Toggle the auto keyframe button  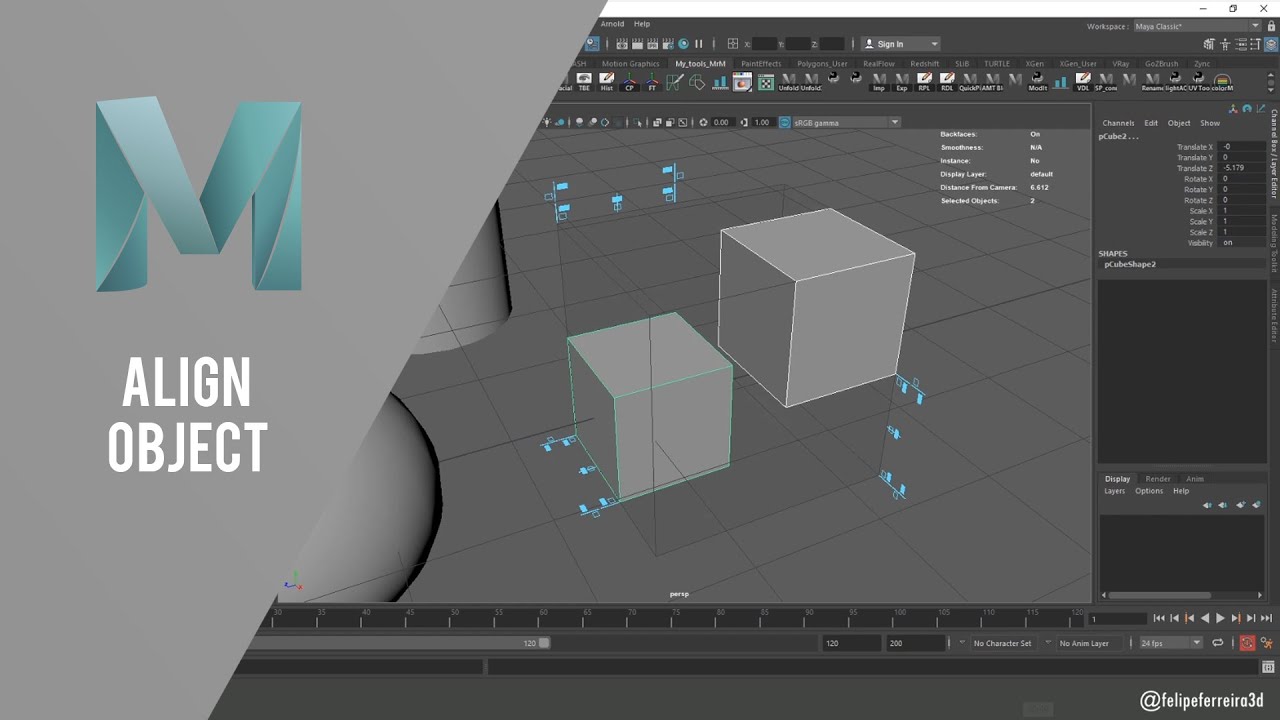(x=1248, y=643)
